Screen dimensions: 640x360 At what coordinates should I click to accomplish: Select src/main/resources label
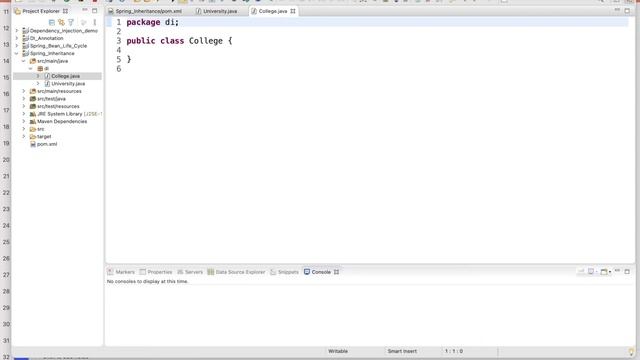pyautogui.click(x=59, y=91)
